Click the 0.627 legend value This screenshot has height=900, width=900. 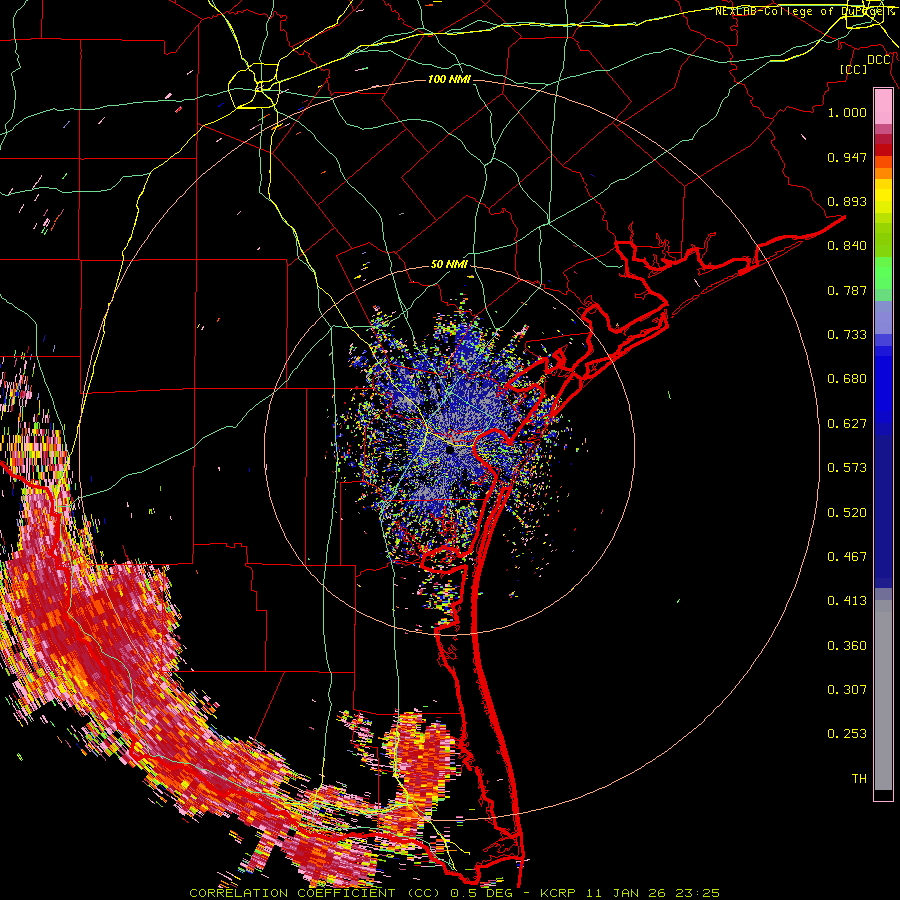coord(847,424)
